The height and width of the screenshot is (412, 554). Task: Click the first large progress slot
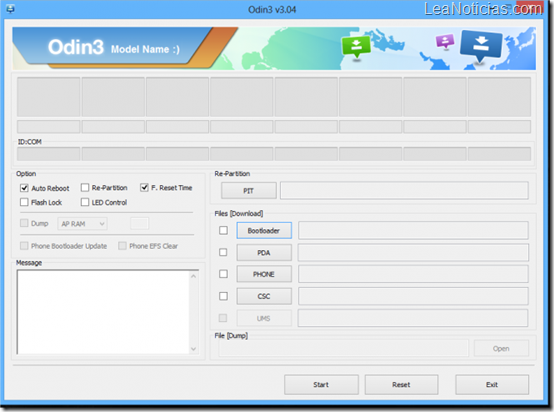pos(48,97)
